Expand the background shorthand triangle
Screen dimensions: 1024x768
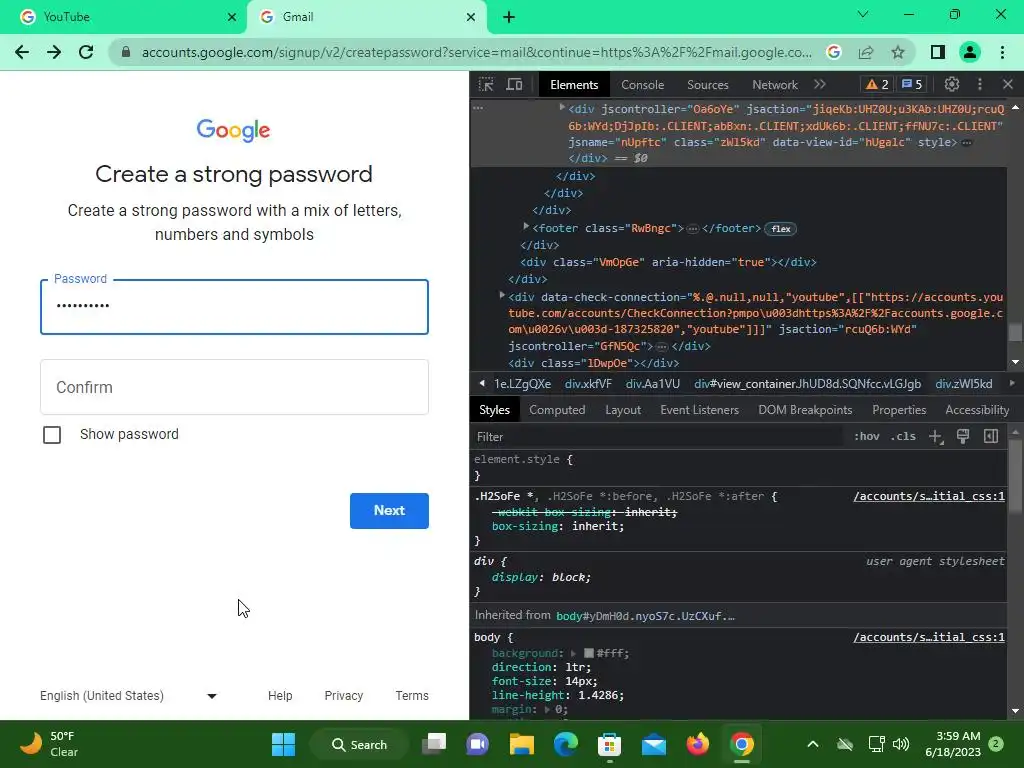point(573,653)
